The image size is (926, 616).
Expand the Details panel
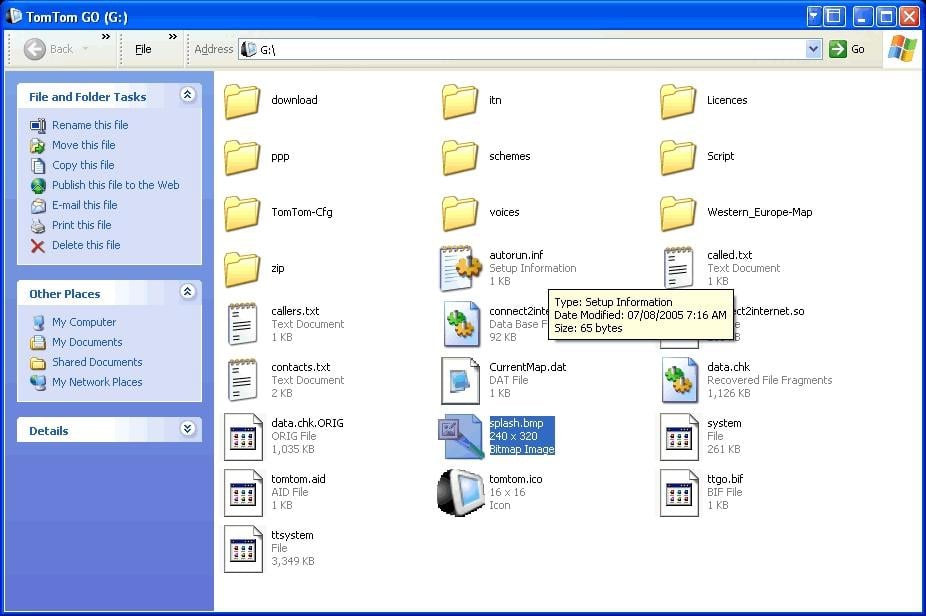[187, 430]
